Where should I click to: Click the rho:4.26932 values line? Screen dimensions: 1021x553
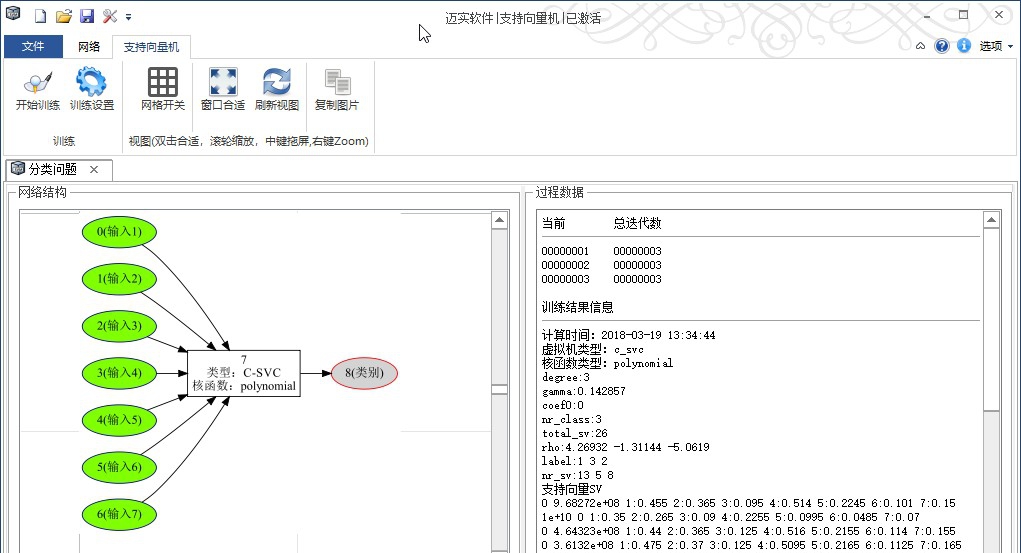pos(626,447)
